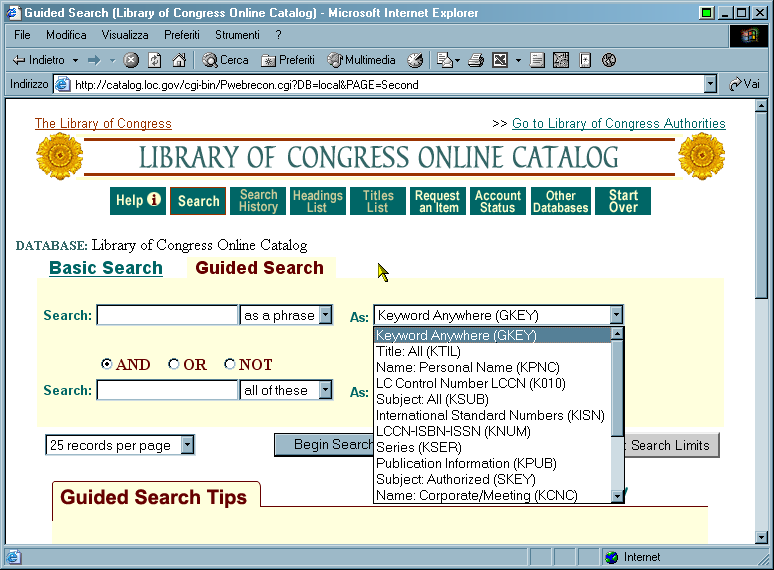The height and width of the screenshot is (570, 774).
Task: Click the Begin Search button
Action: click(324, 445)
